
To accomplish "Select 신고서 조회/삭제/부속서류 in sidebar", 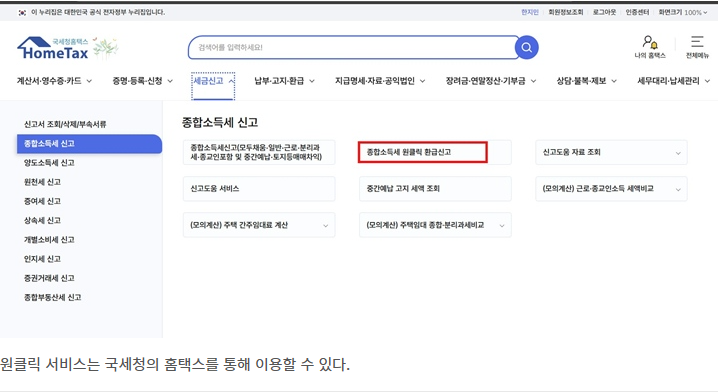I will 65,124.
